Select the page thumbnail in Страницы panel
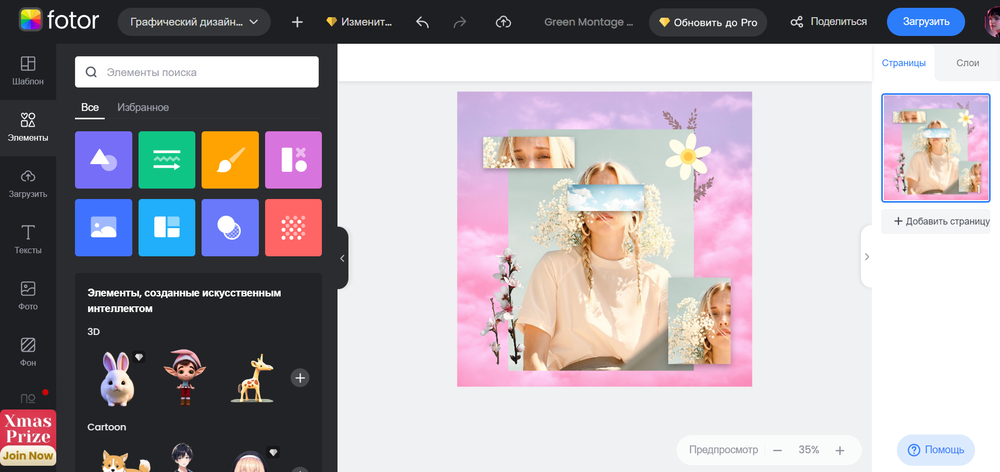Screen dimensions: 1000x472 pyautogui.click(x=935, y=147)
